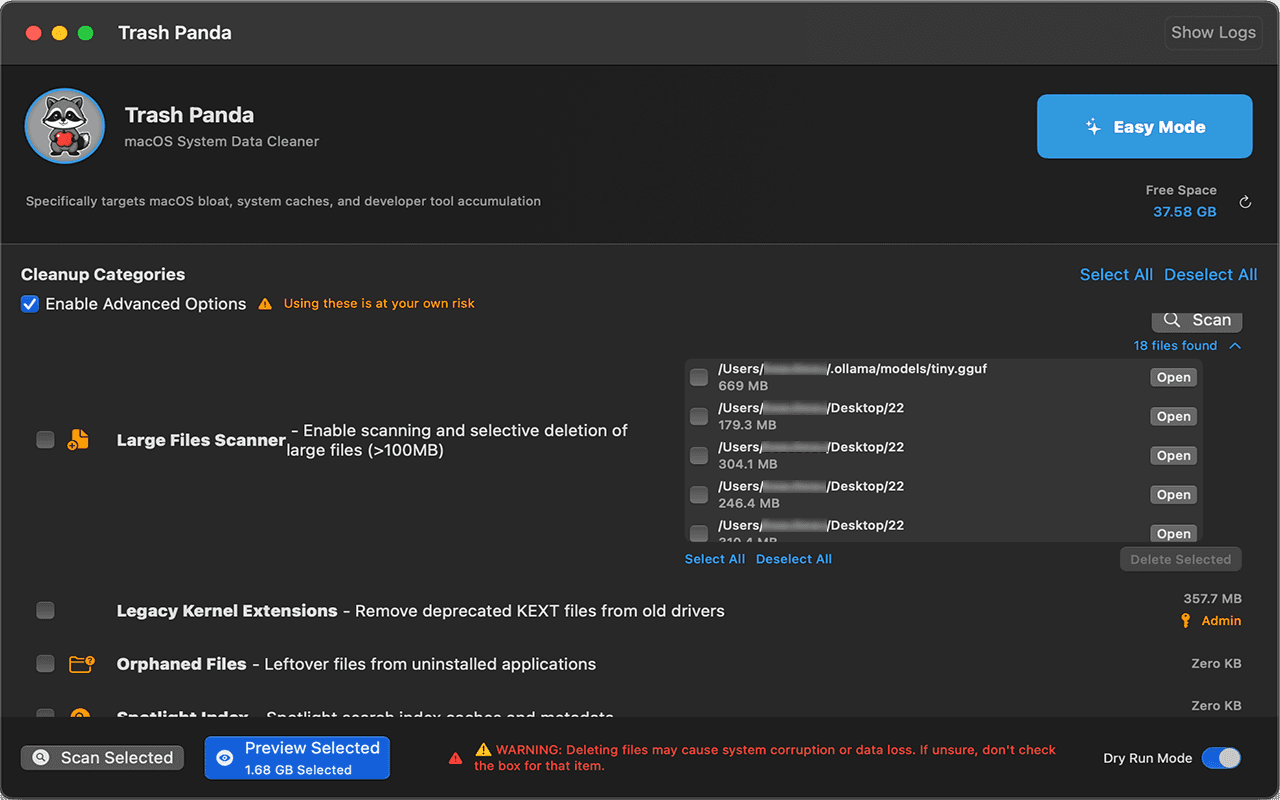1280x800 pixels.
Task: Click the 357.7 MB size label
Action: tap(1212, 599)
